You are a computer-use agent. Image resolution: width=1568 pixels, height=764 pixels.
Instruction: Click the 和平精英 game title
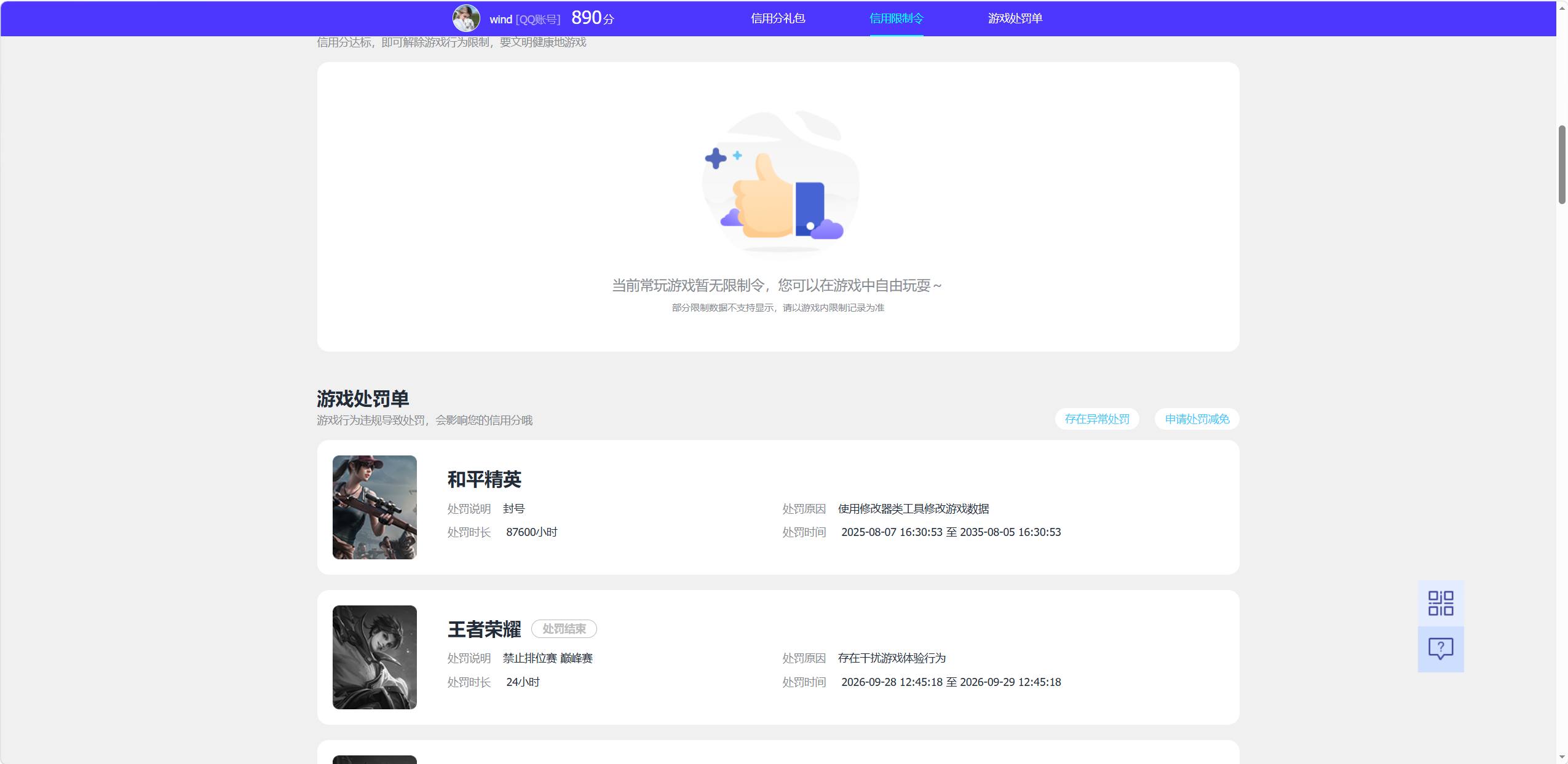pyautogui.click(x=484, y=479)
